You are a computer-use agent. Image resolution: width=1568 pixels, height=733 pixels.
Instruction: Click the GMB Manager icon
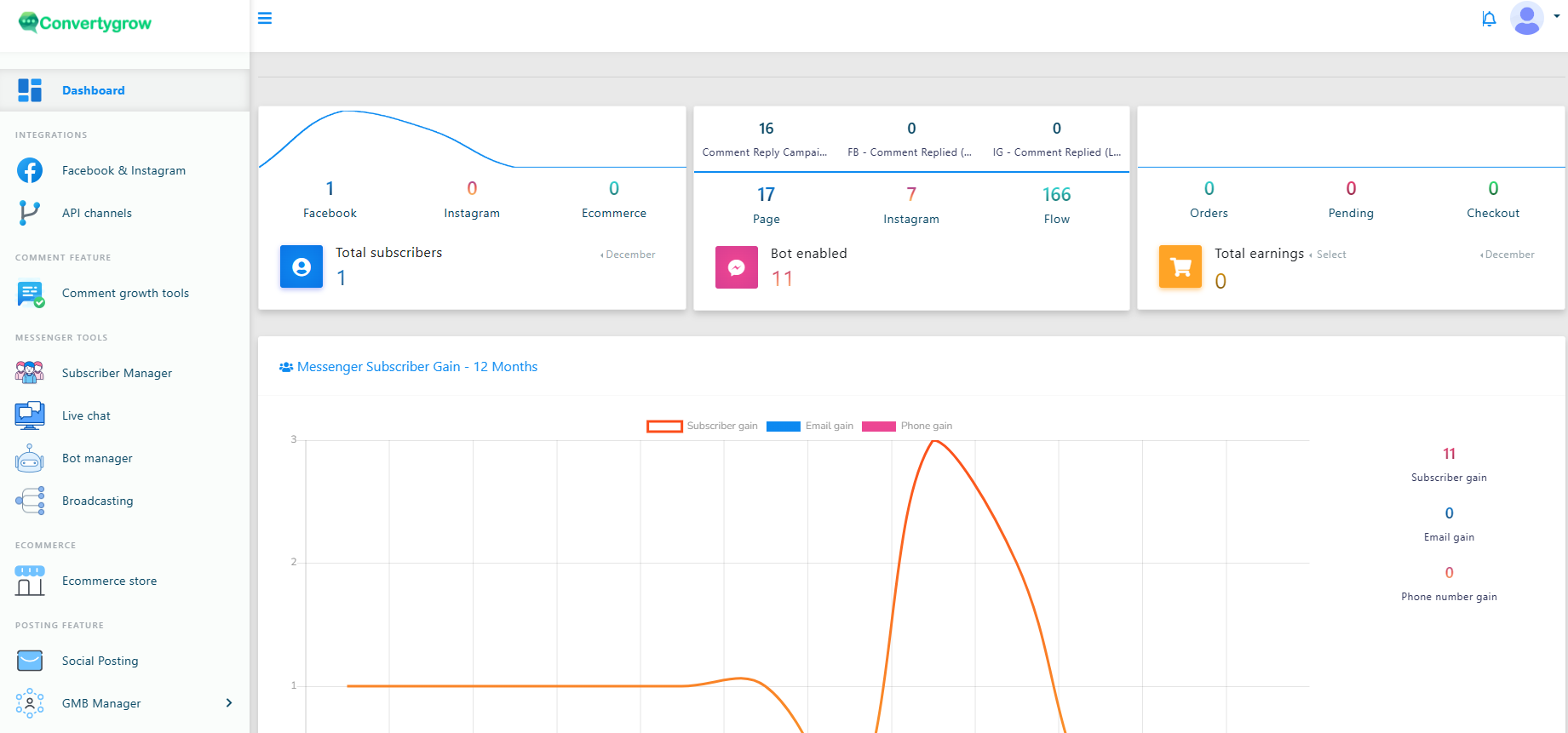click(x=30, y=703)
